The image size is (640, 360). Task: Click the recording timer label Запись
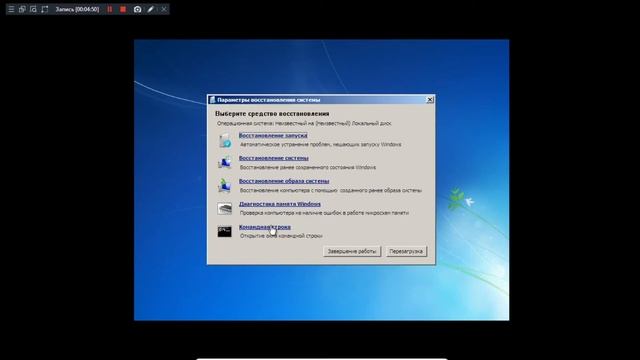(x=77, y=9)
